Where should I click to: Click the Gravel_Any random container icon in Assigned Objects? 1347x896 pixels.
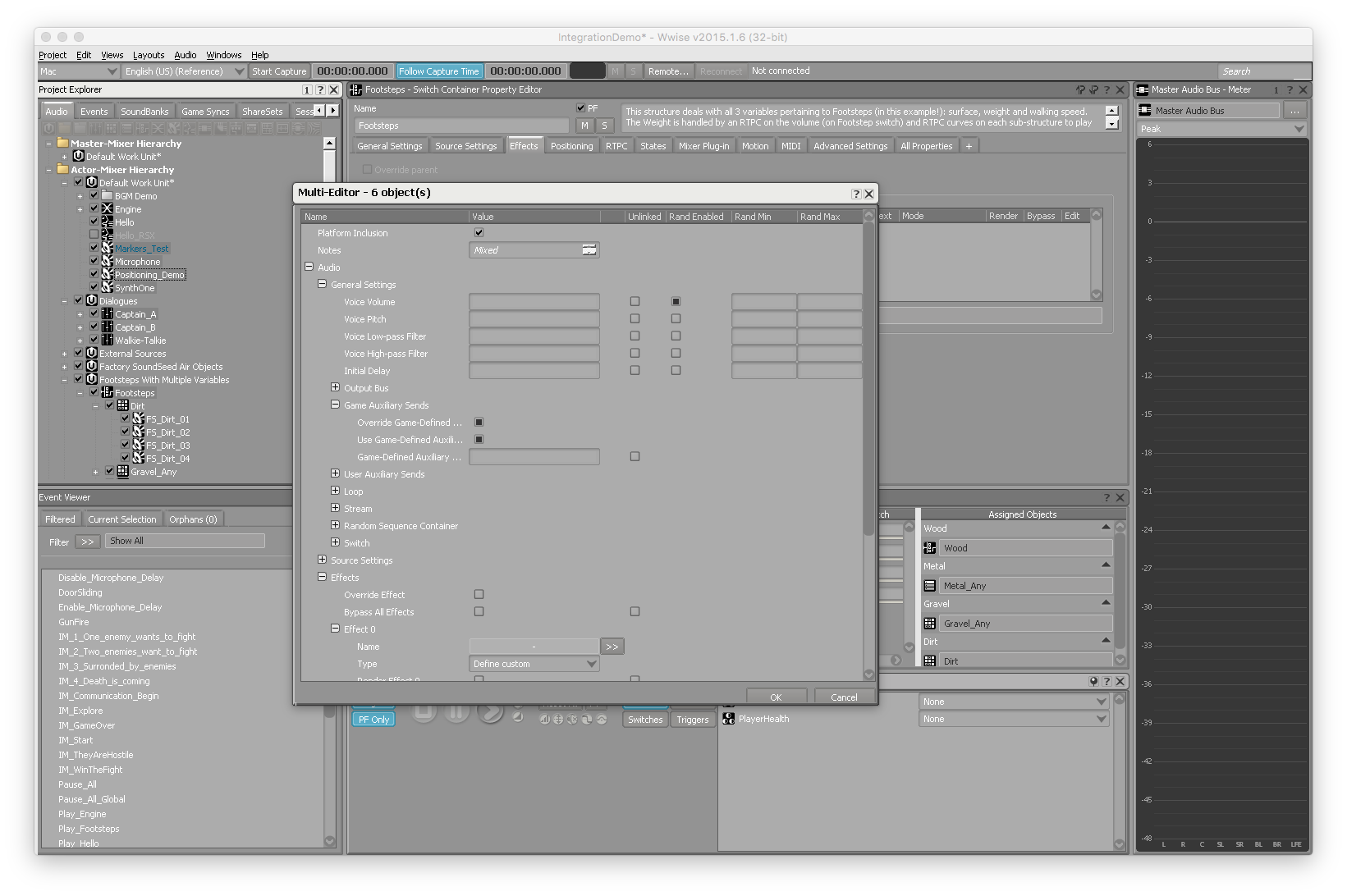[930, 624]
